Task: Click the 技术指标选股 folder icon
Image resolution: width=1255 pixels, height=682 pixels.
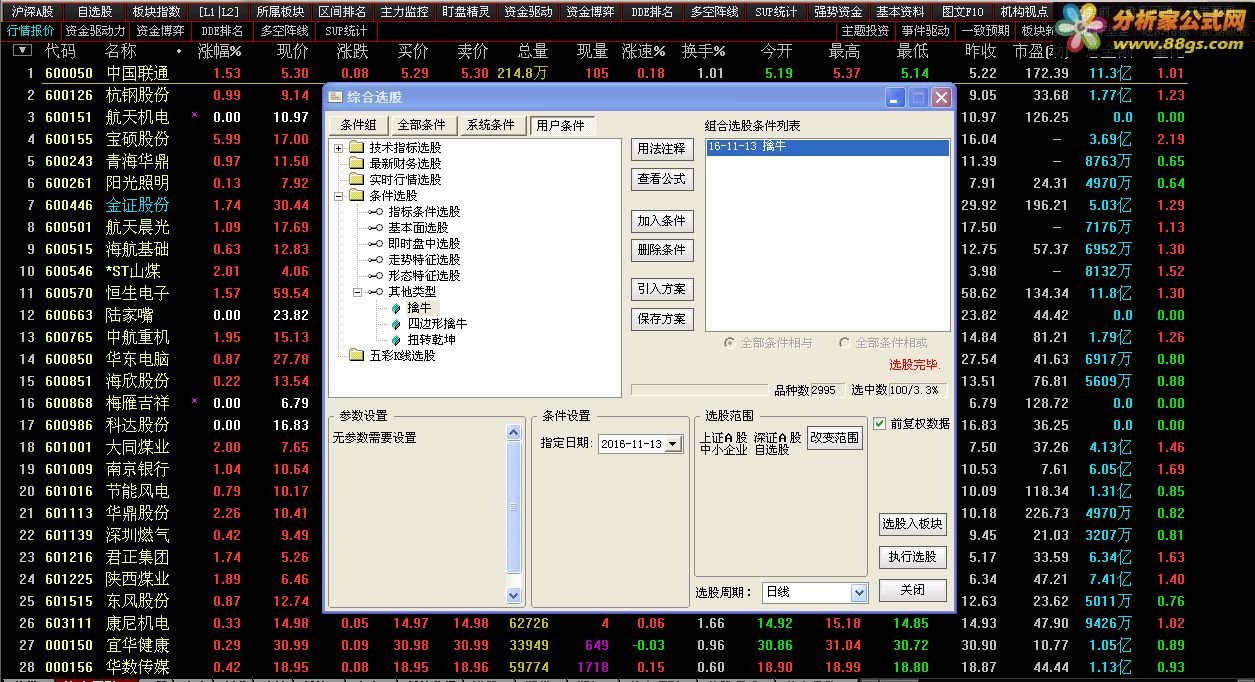Action: 357,148
